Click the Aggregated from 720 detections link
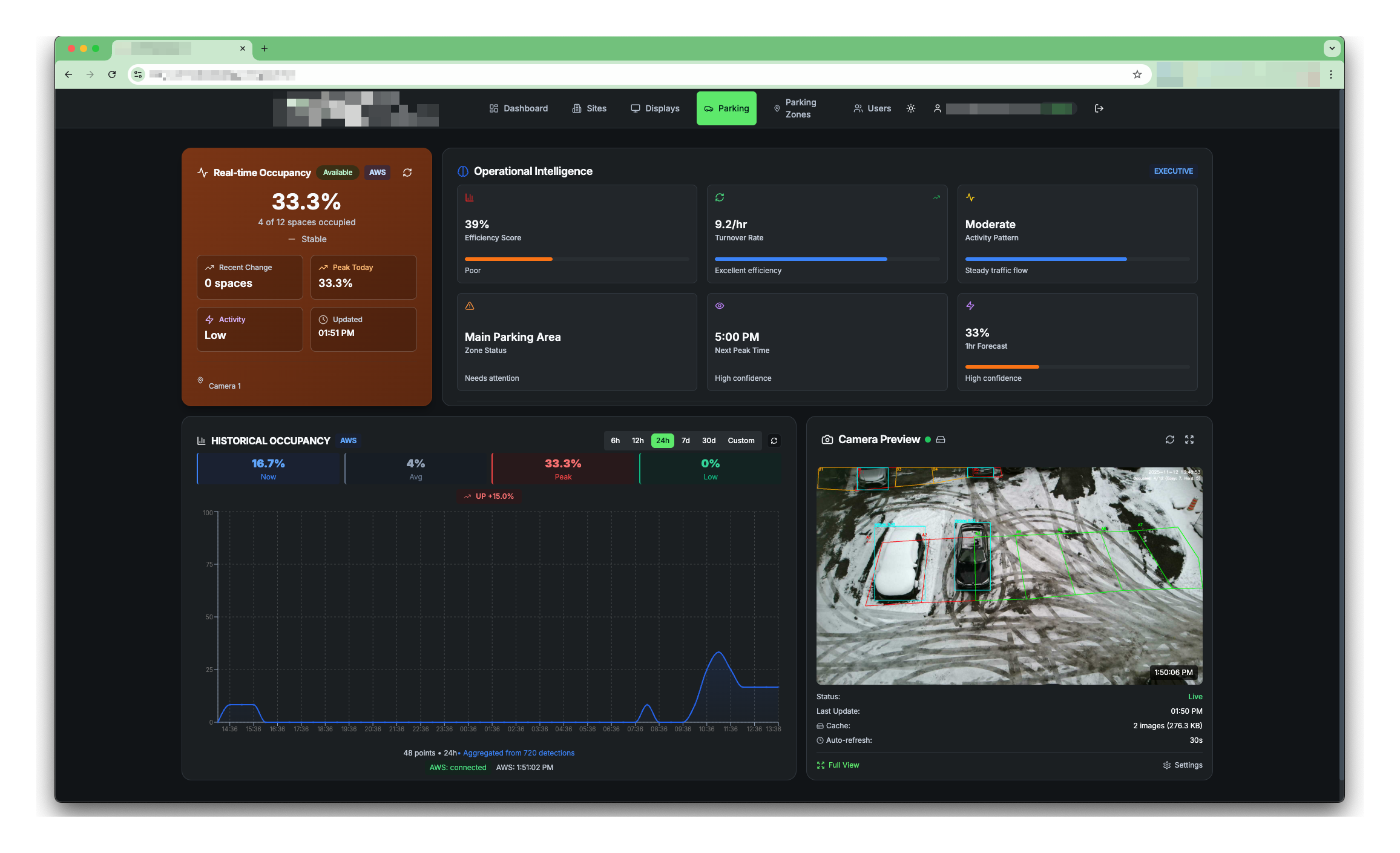Screen dimensions: 1400x853 pos(519,753)
